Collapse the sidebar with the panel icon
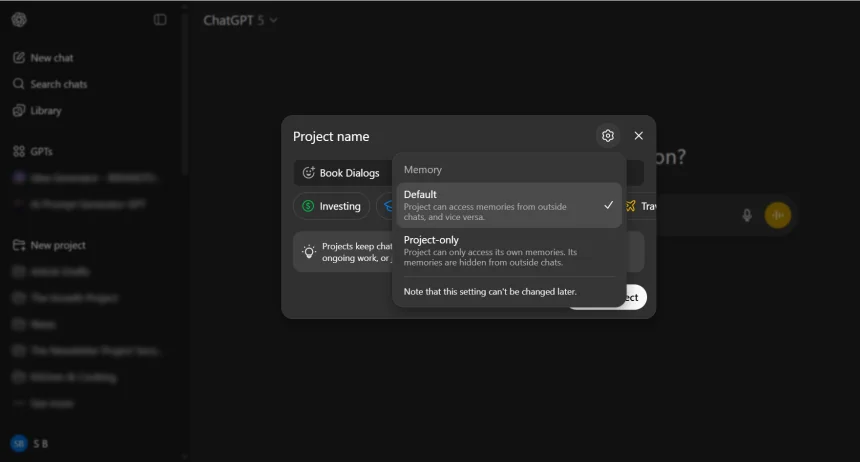 (160, 20)
